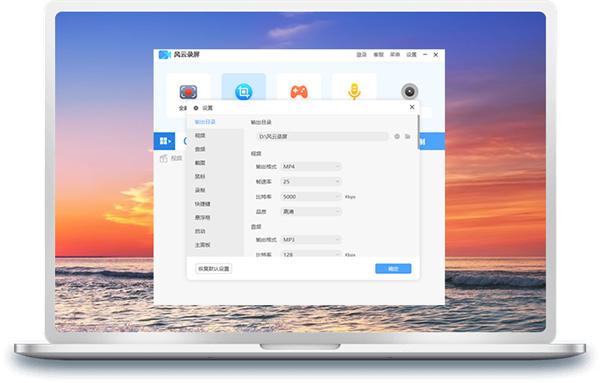This screenshot has height=383, width=600.
Task: Expand the bitrate dropdown showing 5000
Action: click(311, 197)
